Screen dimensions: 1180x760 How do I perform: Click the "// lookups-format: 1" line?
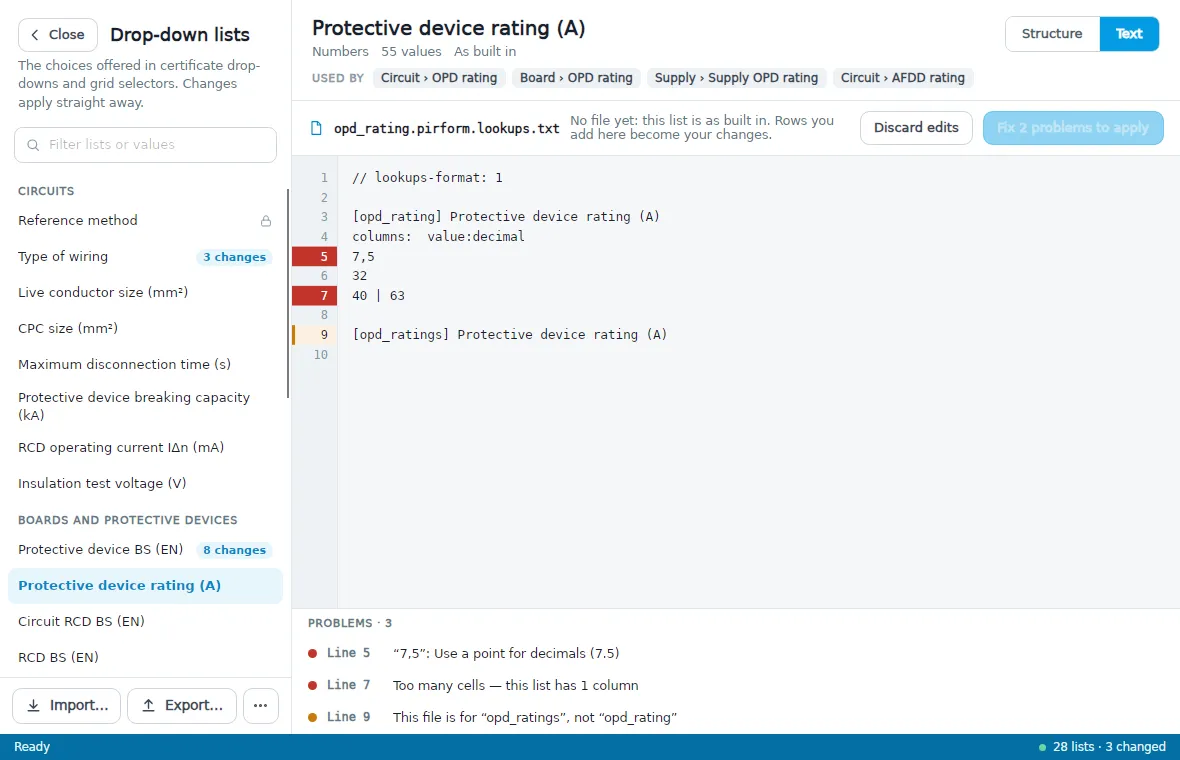427,178
